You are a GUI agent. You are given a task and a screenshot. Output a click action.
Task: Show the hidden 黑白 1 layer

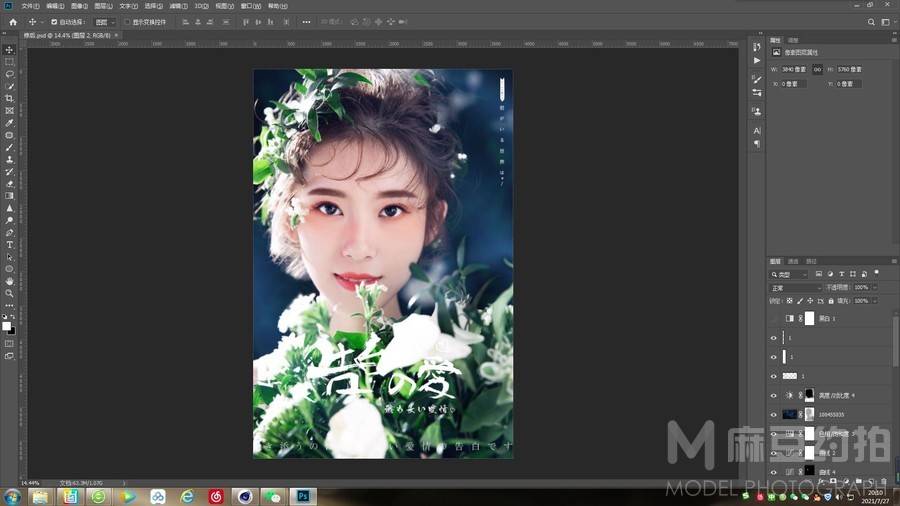coord(773,318)
